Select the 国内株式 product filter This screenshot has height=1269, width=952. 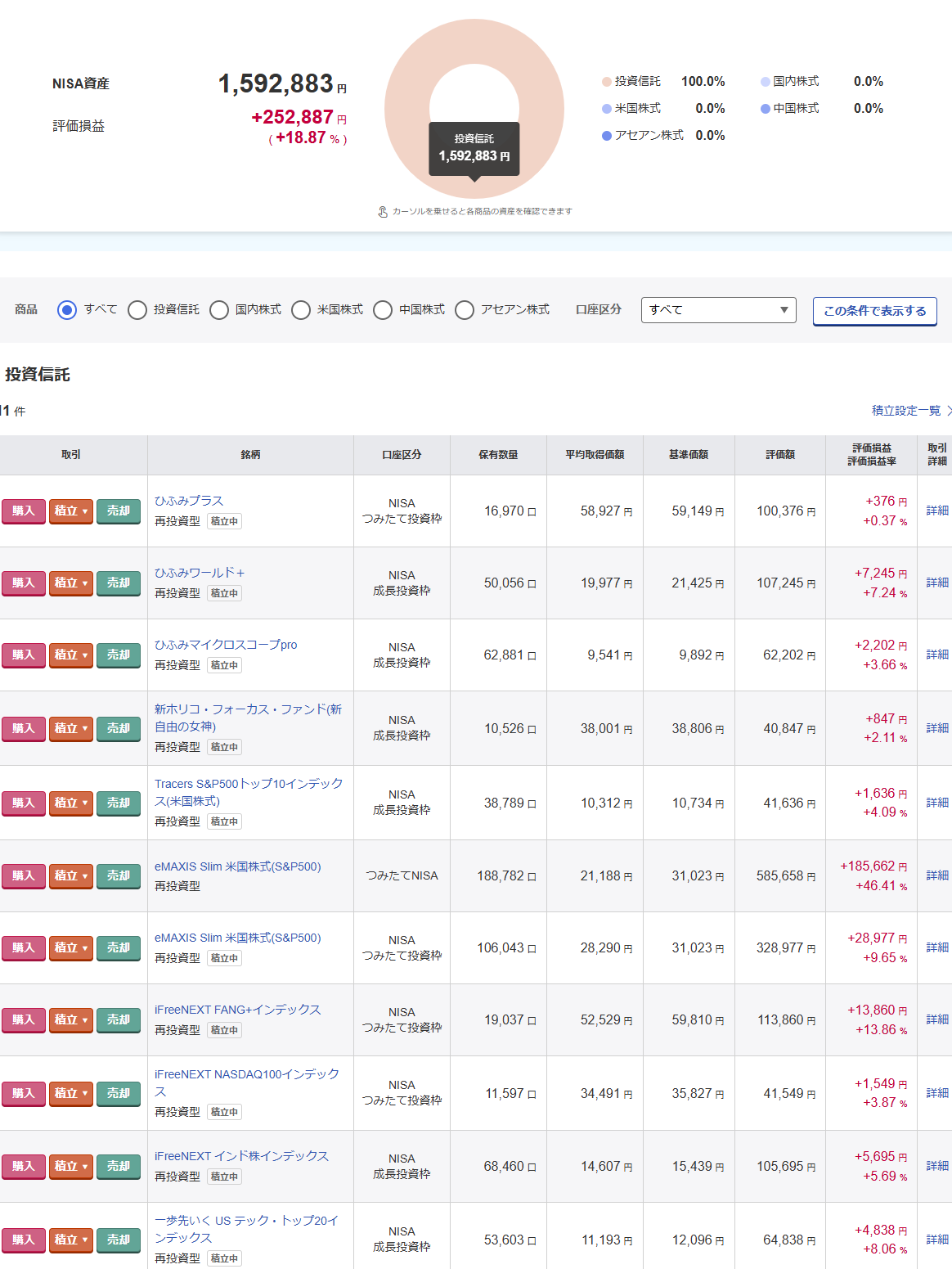point(219,310)
